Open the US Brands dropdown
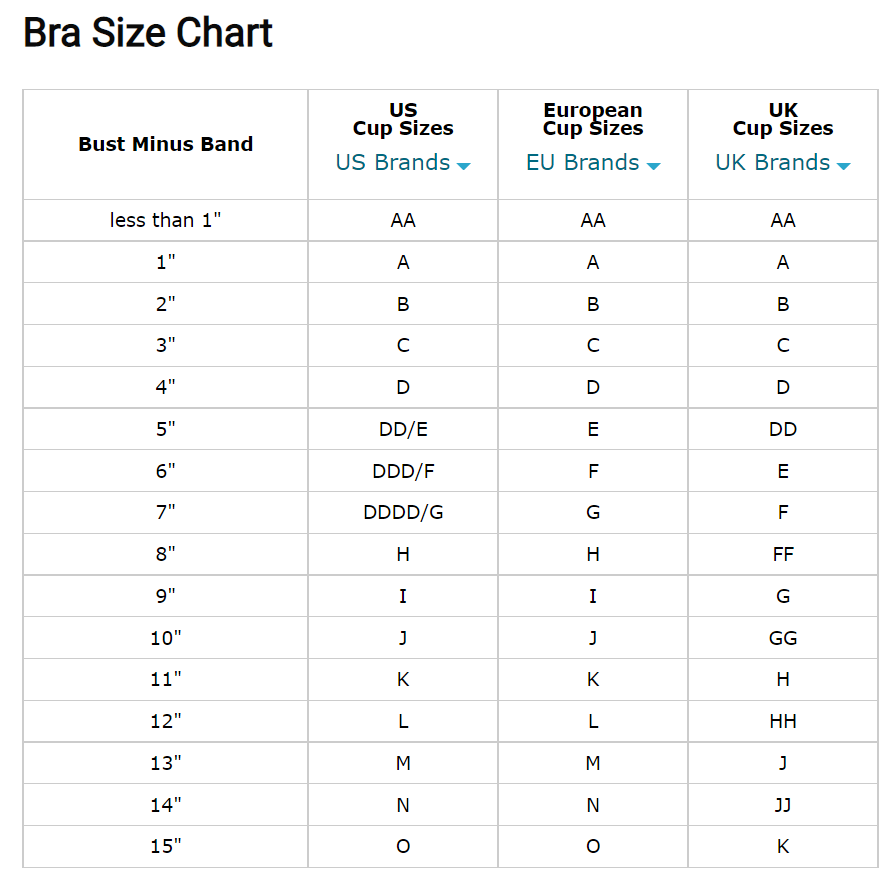Viewport: 895px width, 887px height. pyautogui.click(x=402, y=163)
